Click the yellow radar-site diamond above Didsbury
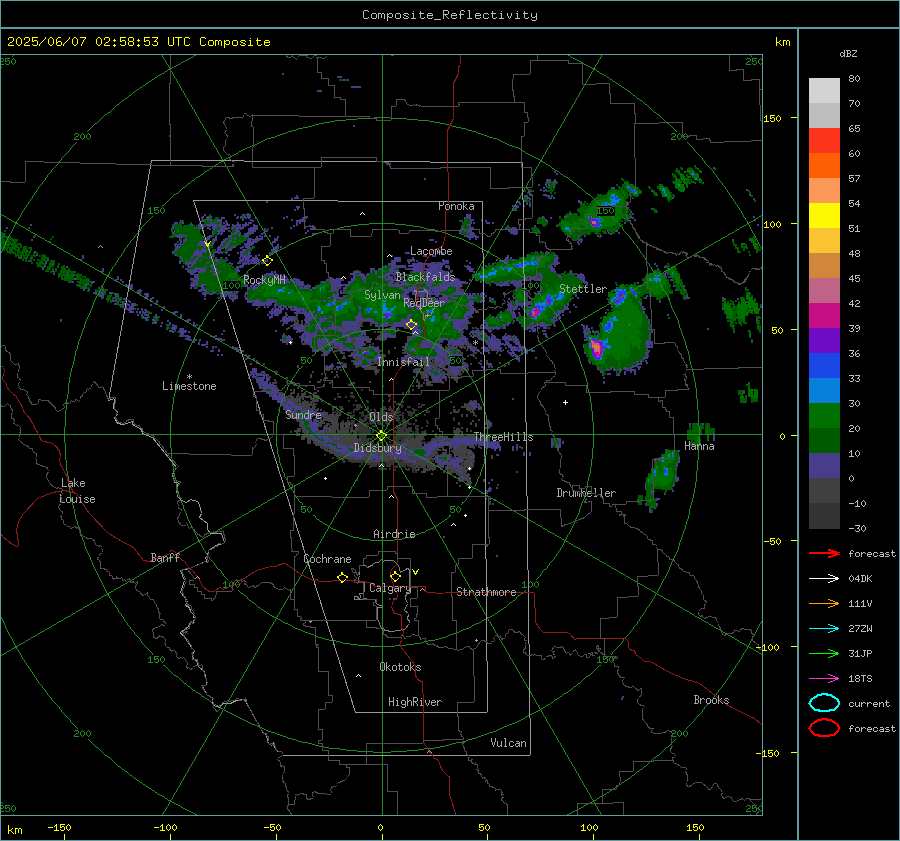This screenshot has width=900, height=841. [x=381, y=436]
